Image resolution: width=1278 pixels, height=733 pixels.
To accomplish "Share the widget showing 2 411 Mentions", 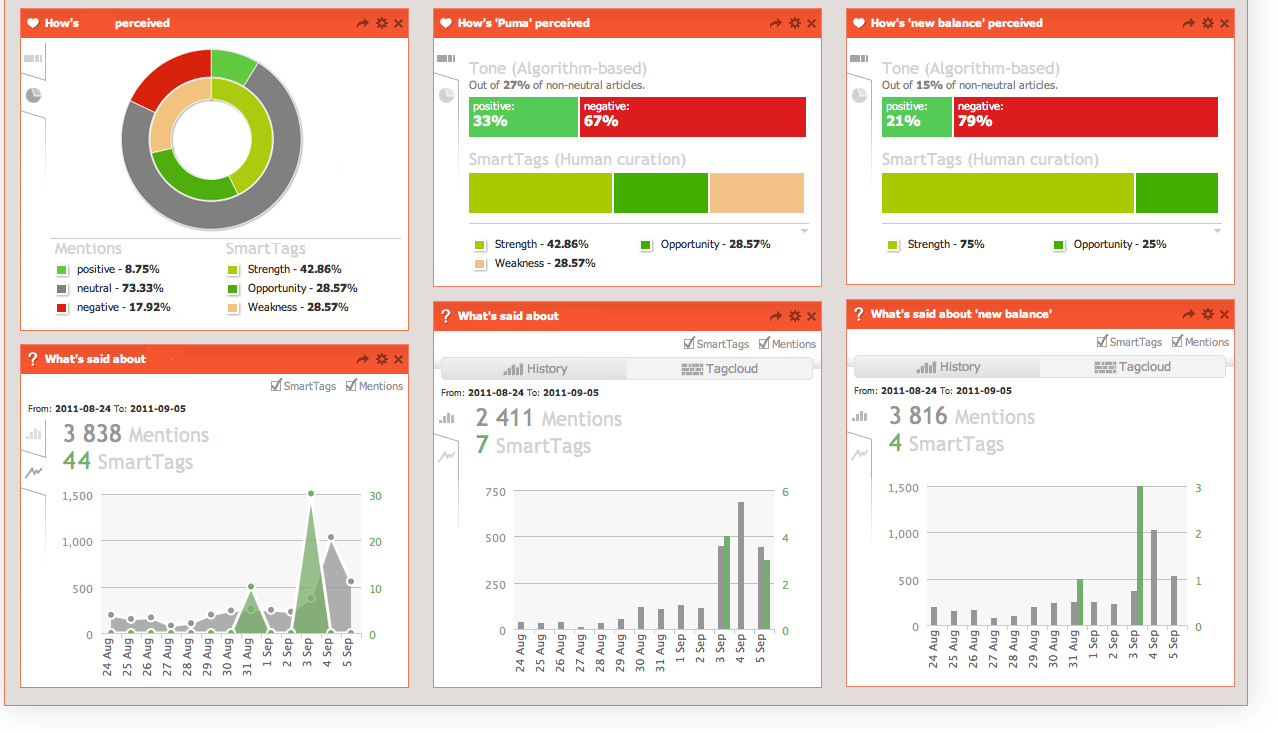I will tap(776, 316).
